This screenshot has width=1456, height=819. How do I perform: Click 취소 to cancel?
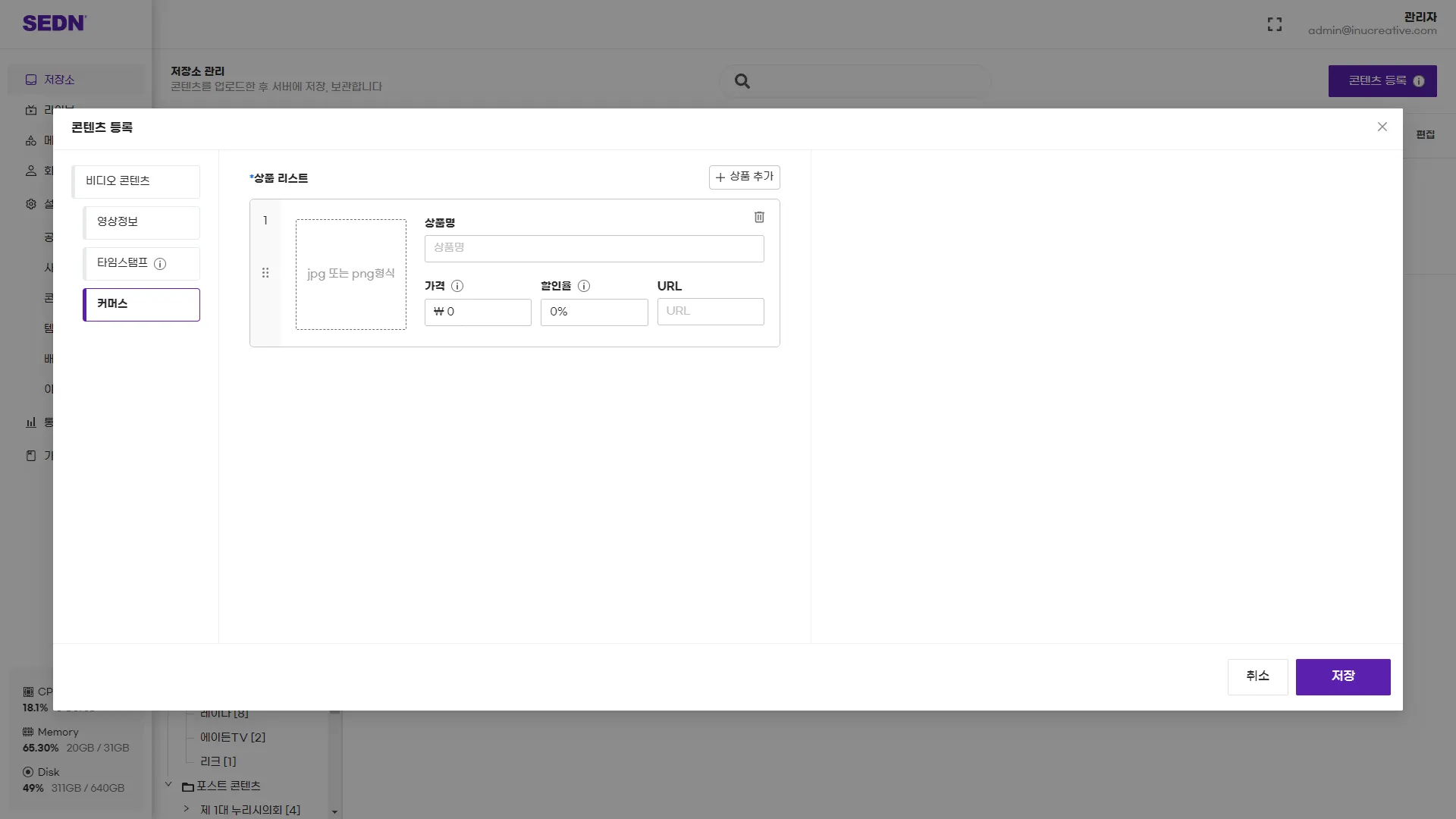coord(1257,676)
